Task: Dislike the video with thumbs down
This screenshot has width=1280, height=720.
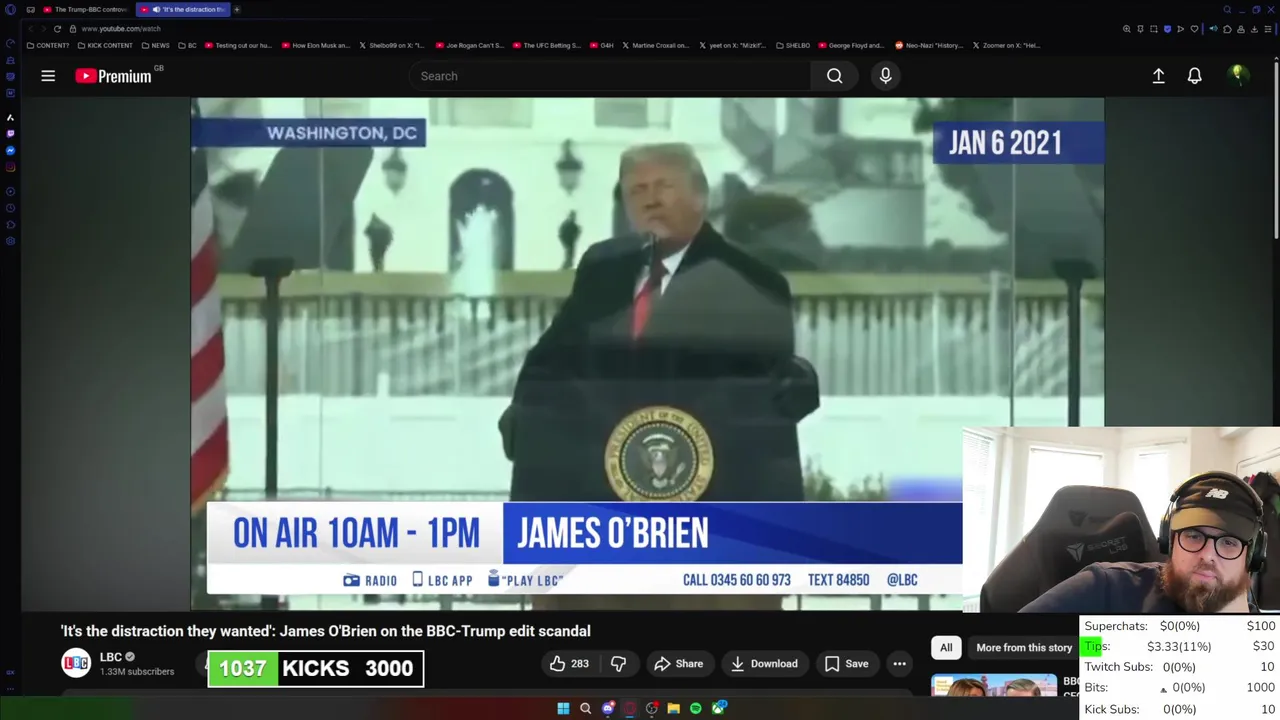Action: (618, 664)
